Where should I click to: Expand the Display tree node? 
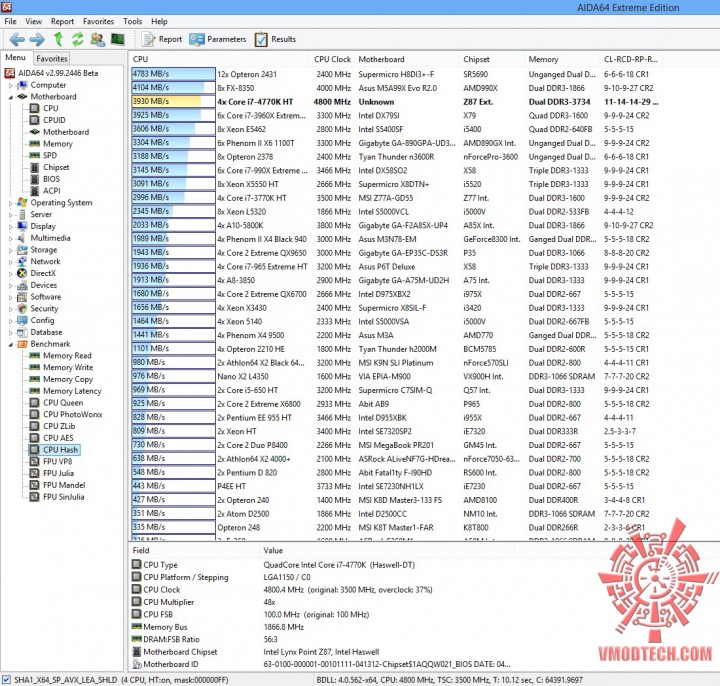coord(11,226)
